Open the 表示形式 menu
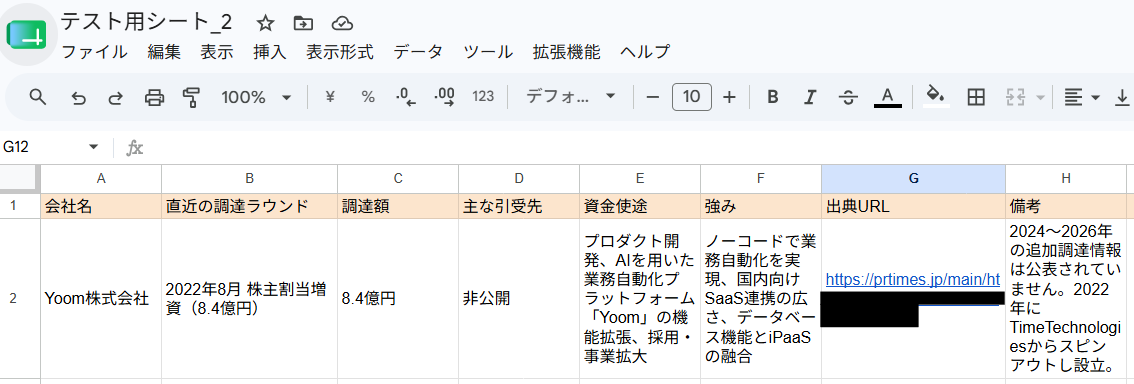1134x384 pixels. pos(340,52)
